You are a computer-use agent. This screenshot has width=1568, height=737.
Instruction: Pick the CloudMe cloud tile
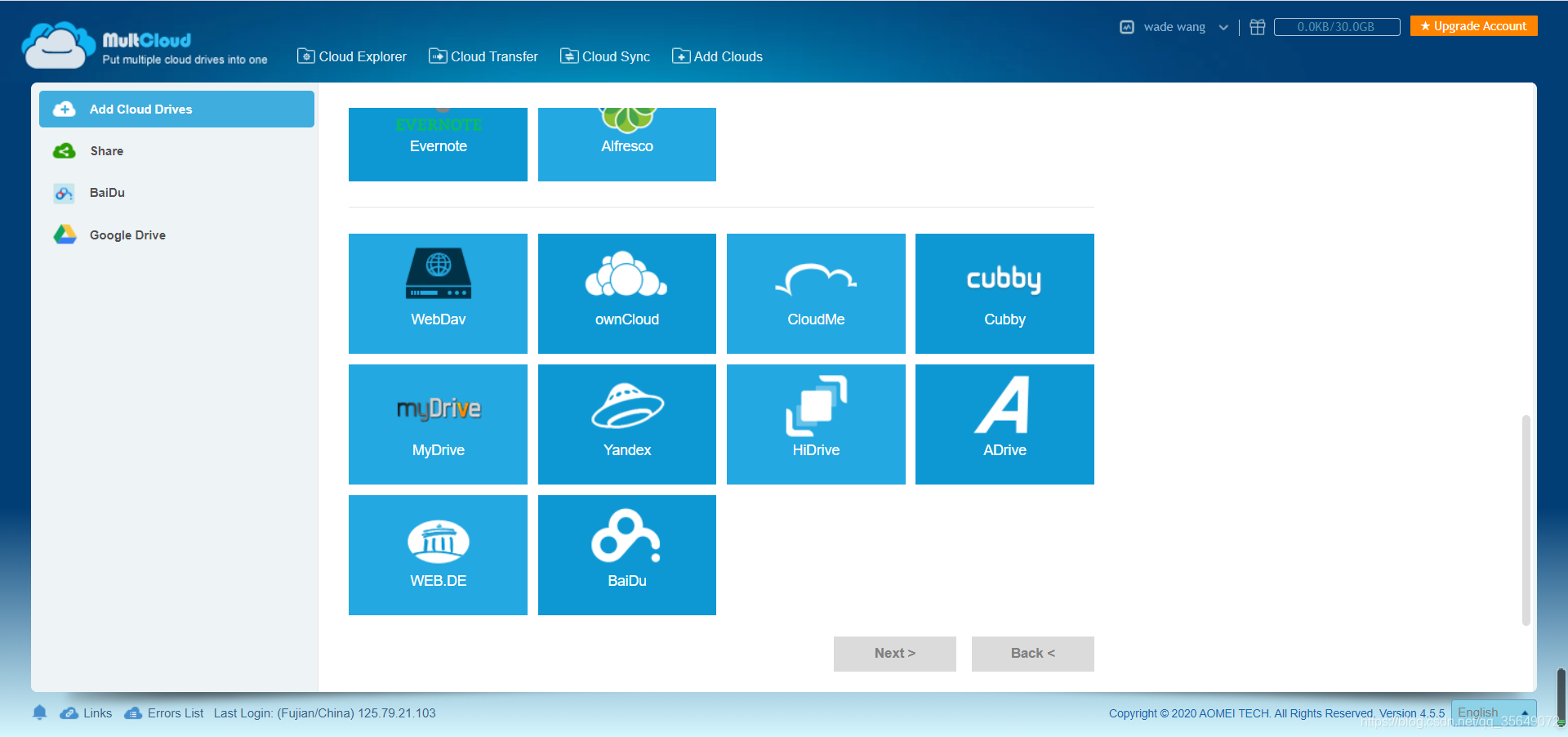pos(816,293)
